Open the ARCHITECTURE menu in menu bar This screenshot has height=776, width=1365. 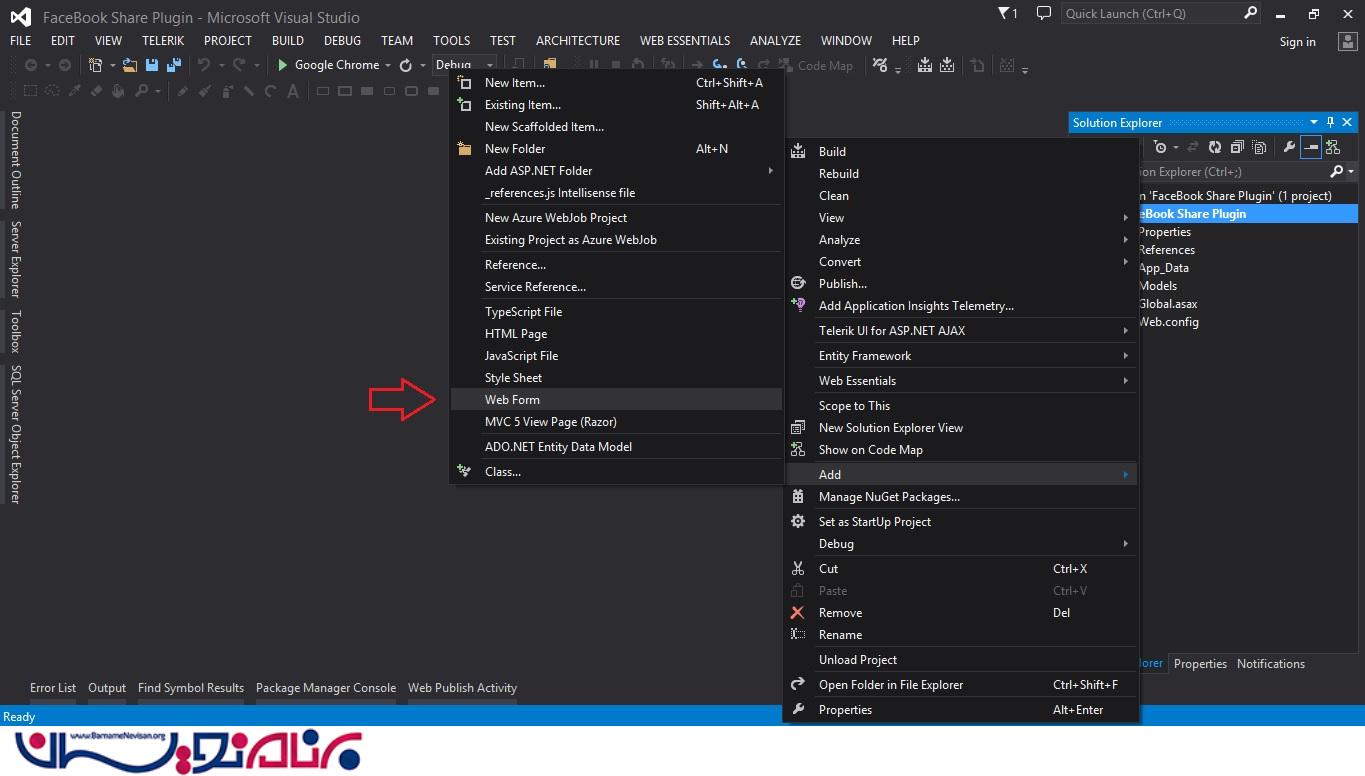(577, 41)
